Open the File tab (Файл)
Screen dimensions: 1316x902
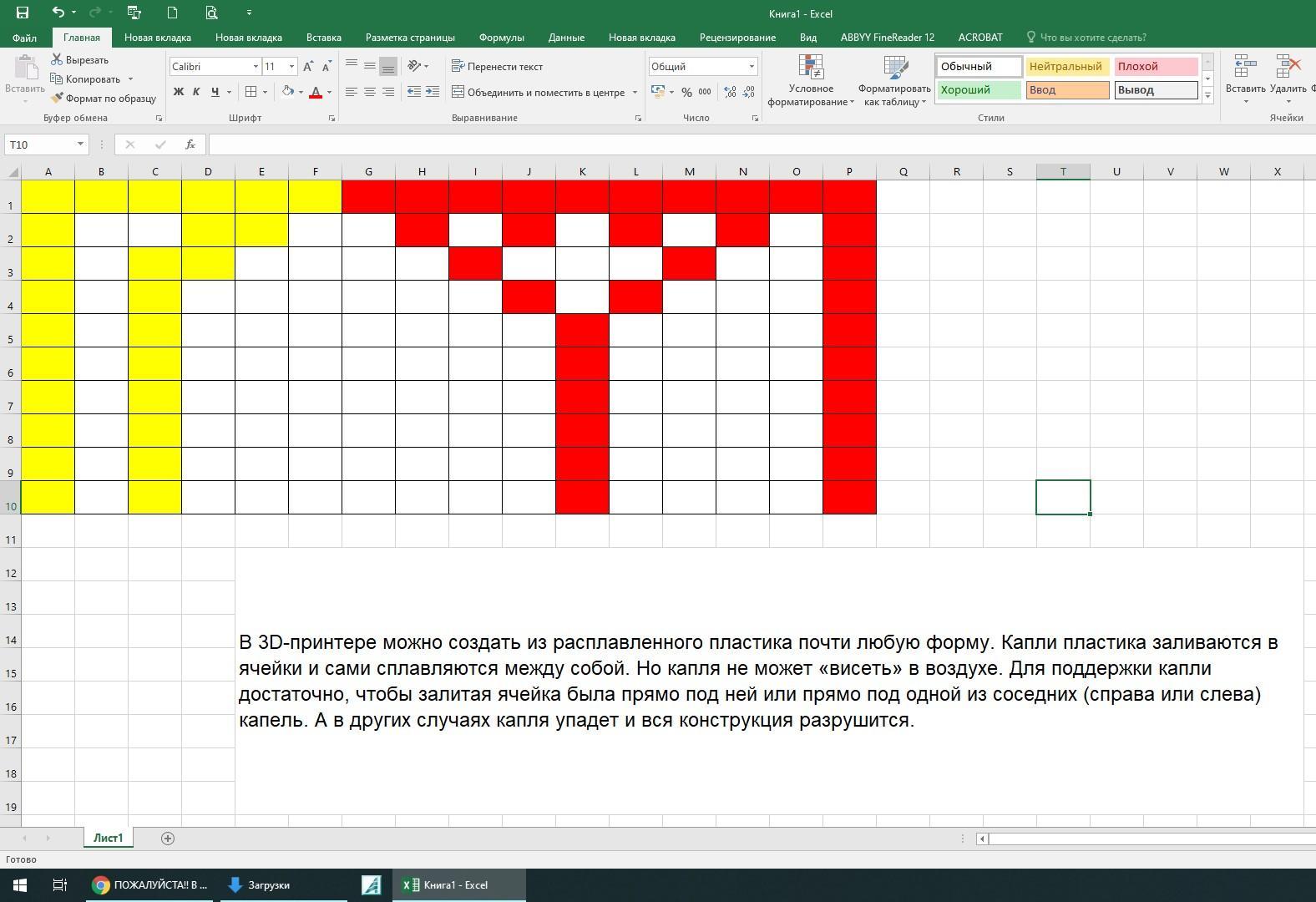[24, 38]
